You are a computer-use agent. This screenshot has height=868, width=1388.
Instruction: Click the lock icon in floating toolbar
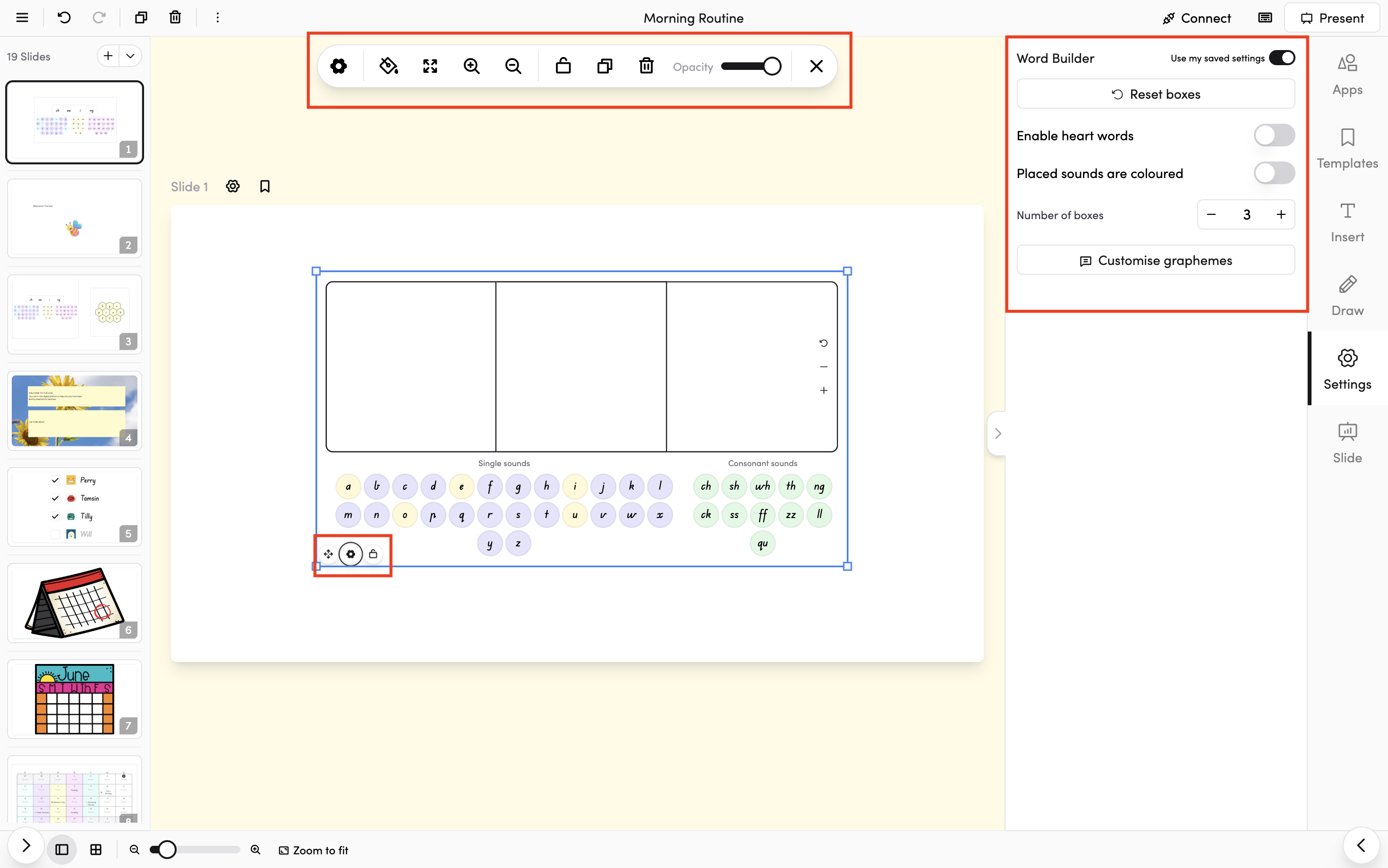(x=563, y=66)
